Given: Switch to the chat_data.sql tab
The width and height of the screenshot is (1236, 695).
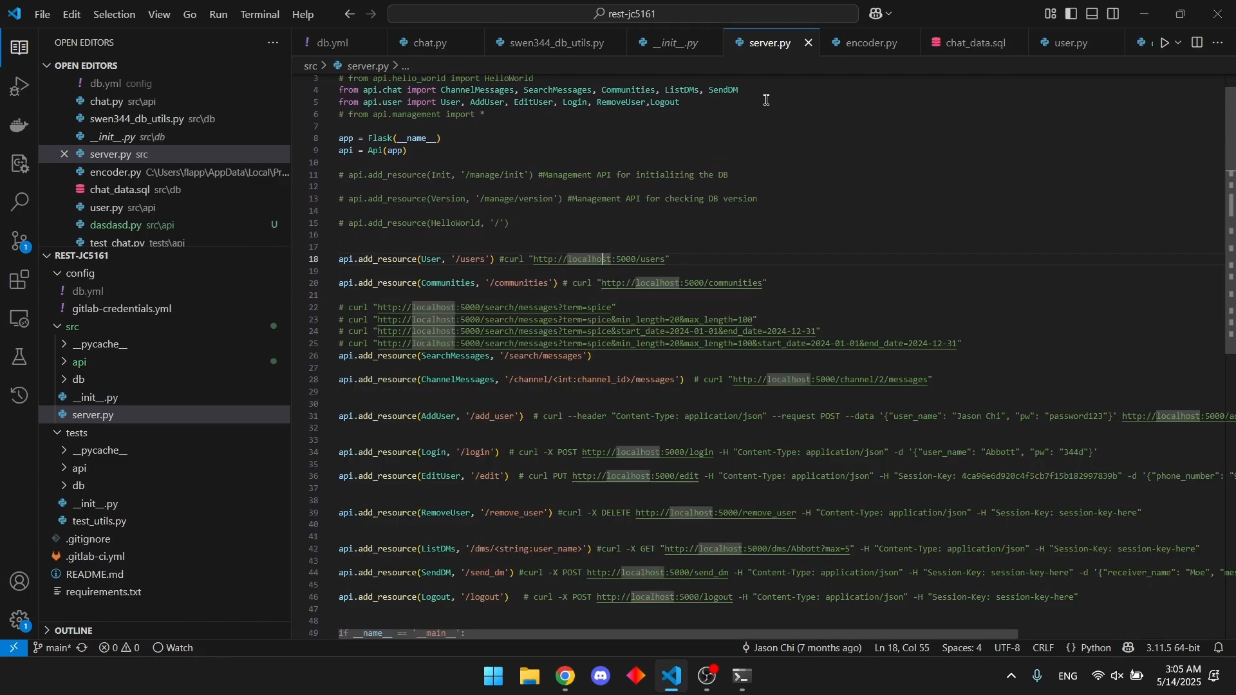Looking at the screenshot, I should click(x=975, y=43).
